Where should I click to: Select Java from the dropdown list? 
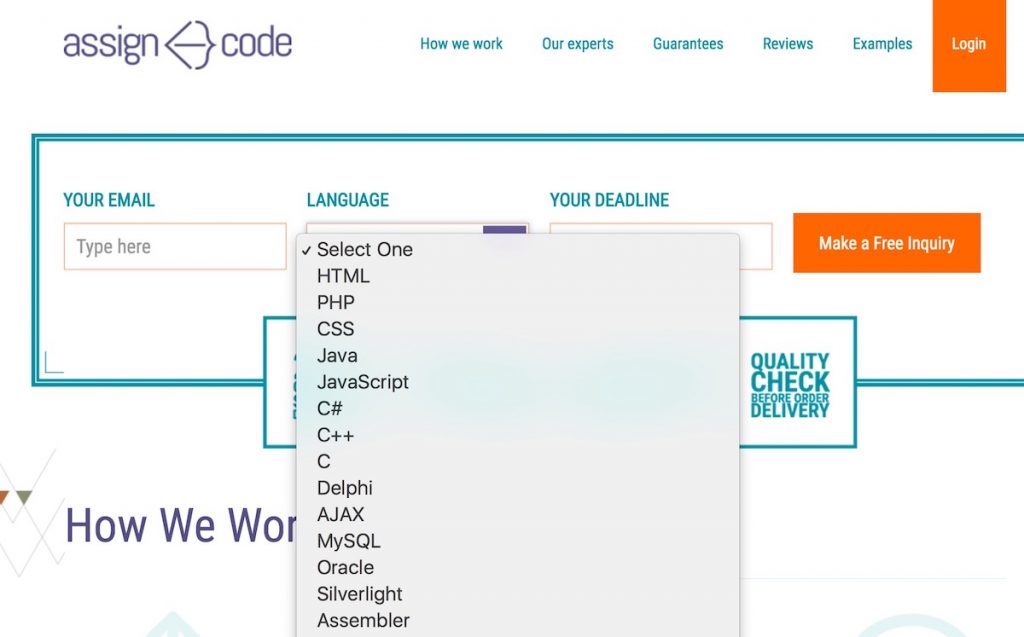[x=337, y=355]
